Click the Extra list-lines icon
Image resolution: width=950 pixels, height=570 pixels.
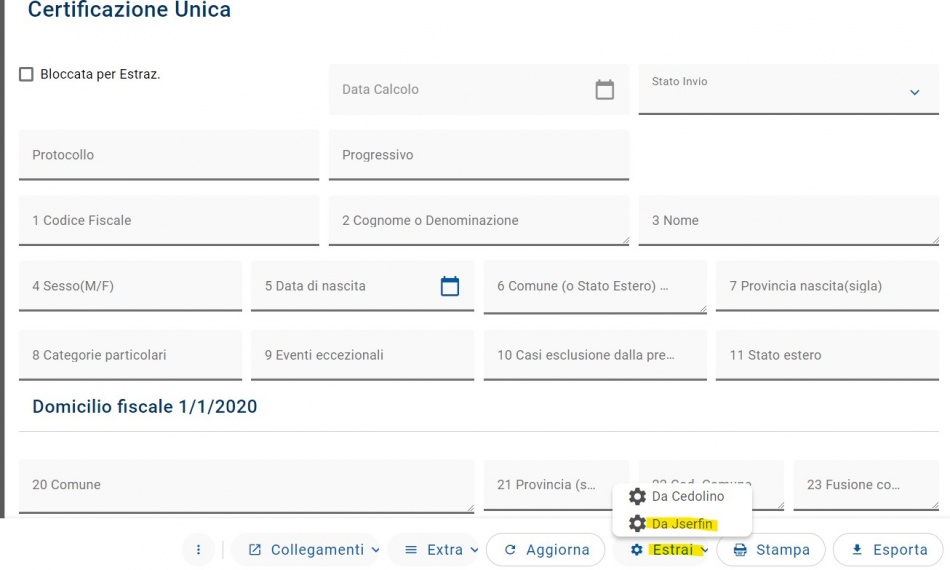click(411, 549)
